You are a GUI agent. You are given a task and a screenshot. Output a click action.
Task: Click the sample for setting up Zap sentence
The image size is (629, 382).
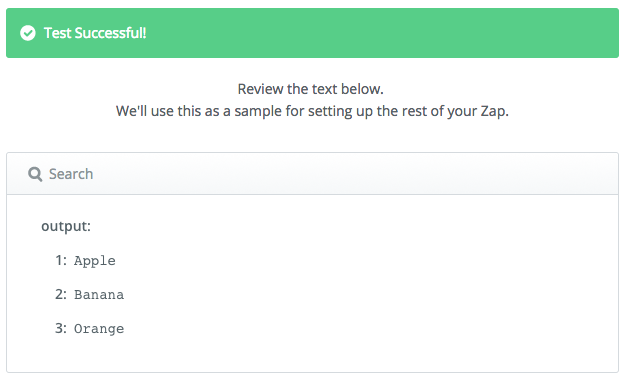click(312, 111)
